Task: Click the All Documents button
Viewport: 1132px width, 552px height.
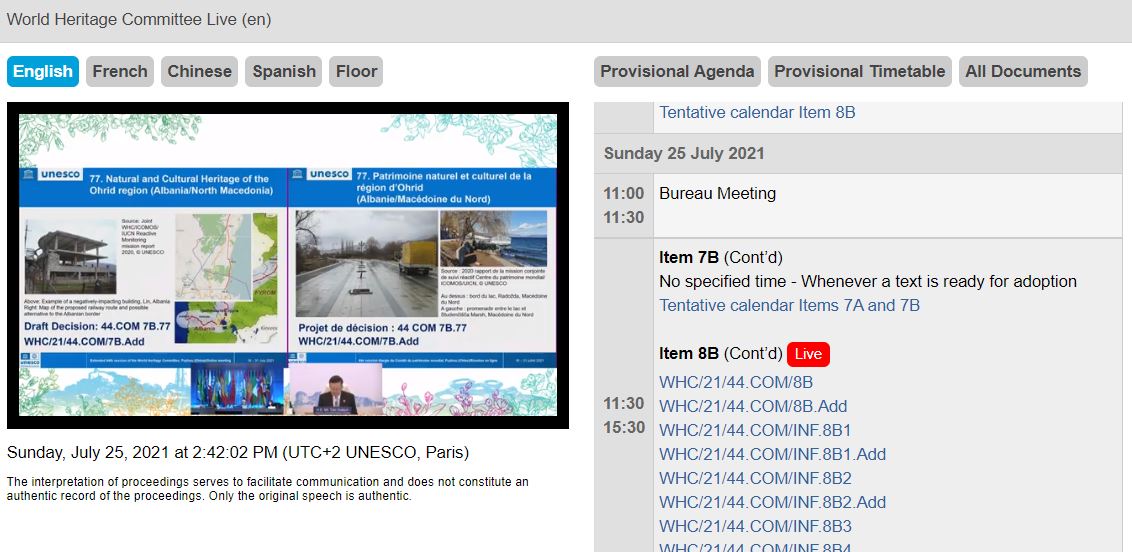Action: [1023, 71]
